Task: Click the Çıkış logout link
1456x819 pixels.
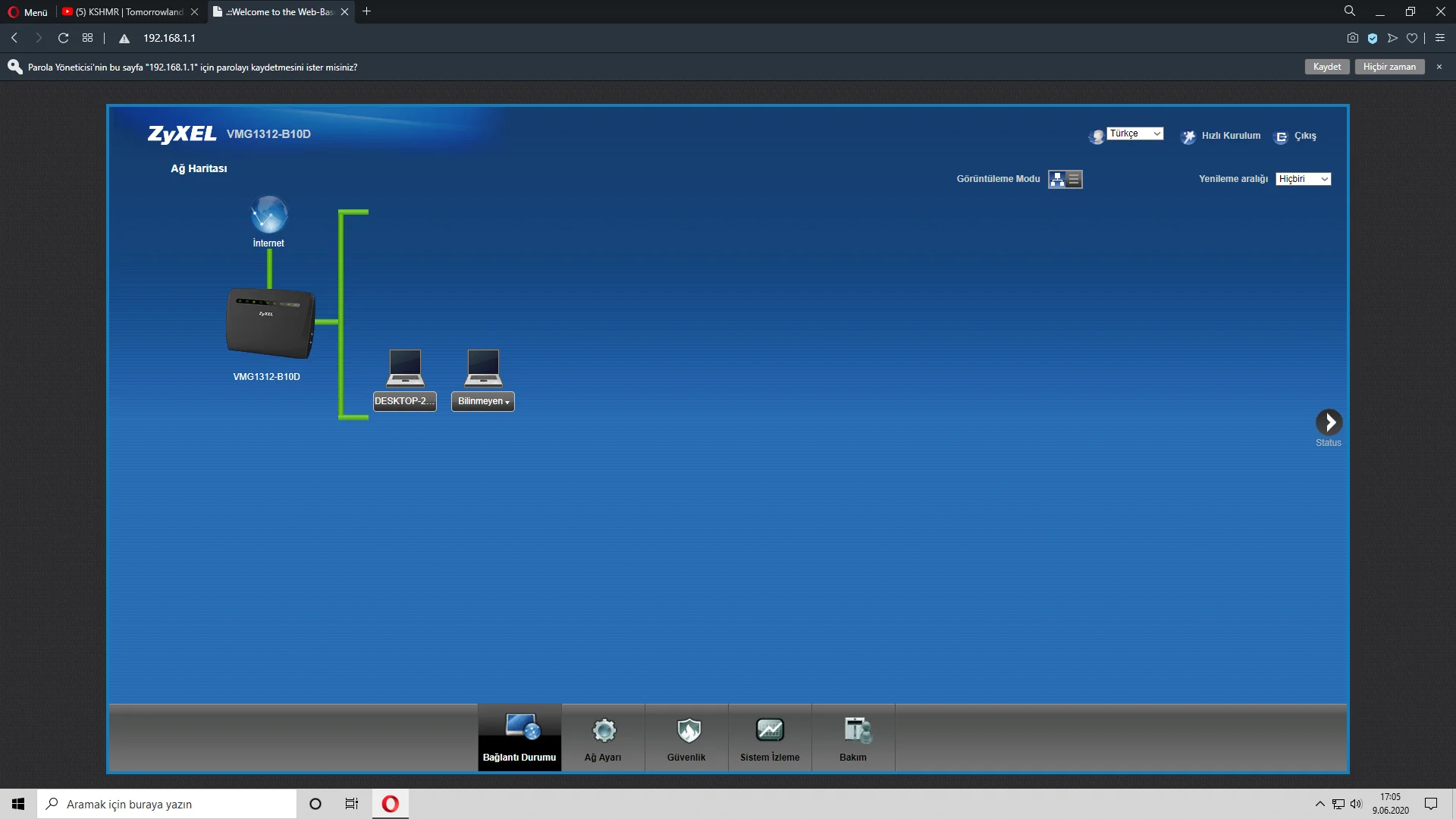Action: pos(1304,136)
